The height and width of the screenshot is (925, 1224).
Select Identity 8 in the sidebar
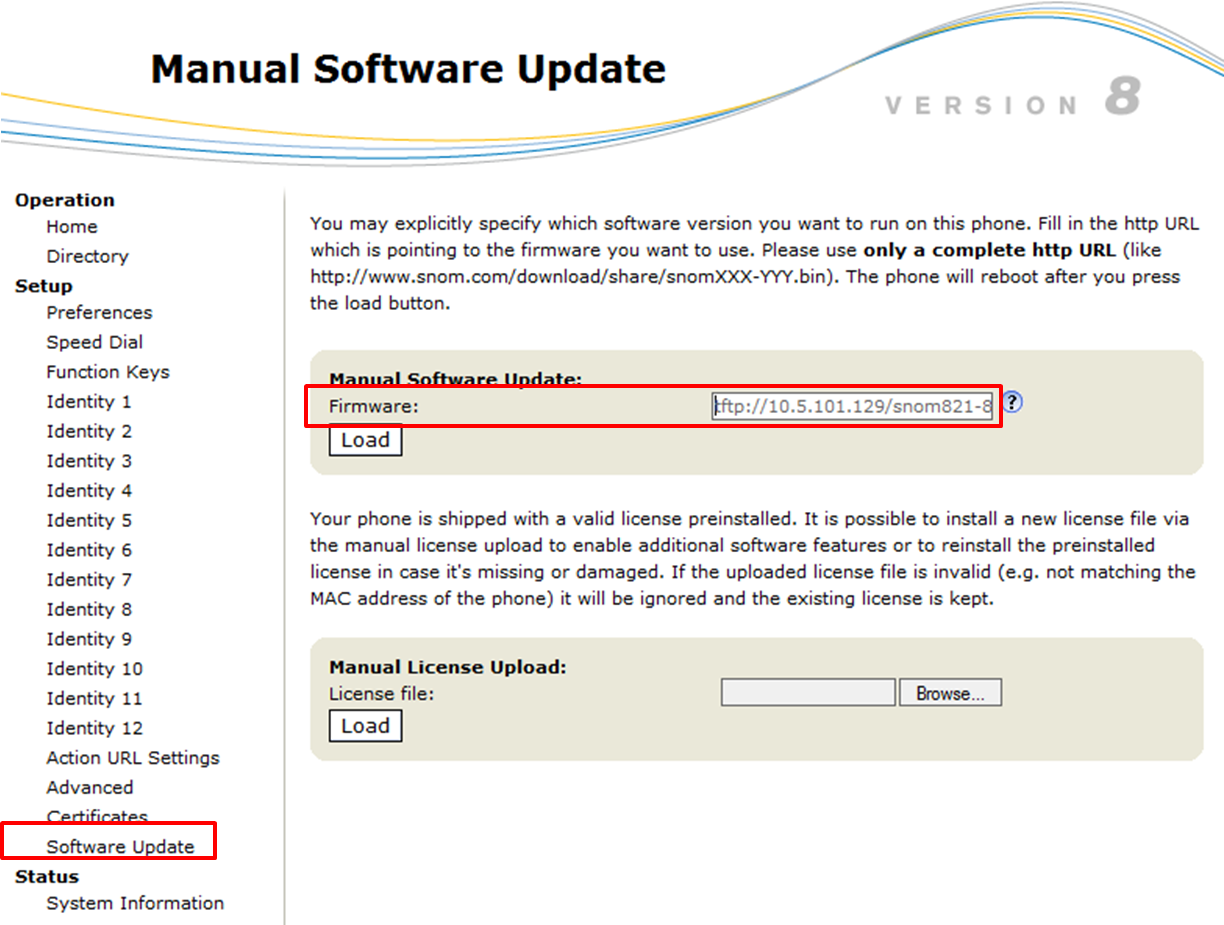[x=89, y=609]
